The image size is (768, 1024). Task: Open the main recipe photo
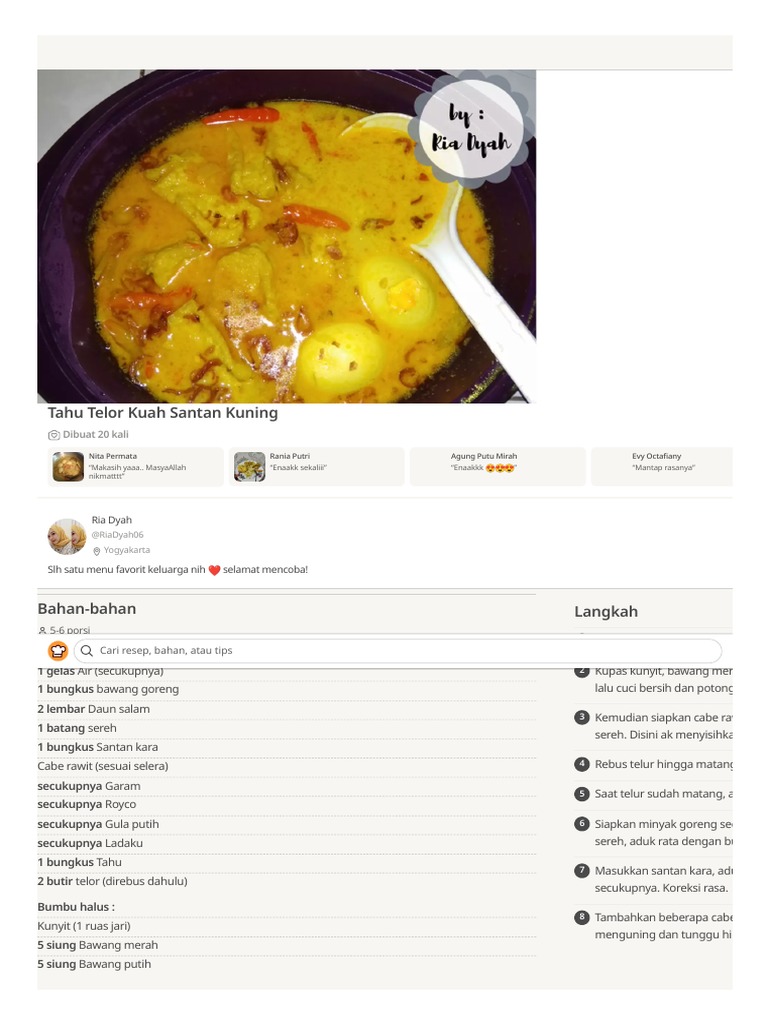pyautogui.click(x=287, y=236)
